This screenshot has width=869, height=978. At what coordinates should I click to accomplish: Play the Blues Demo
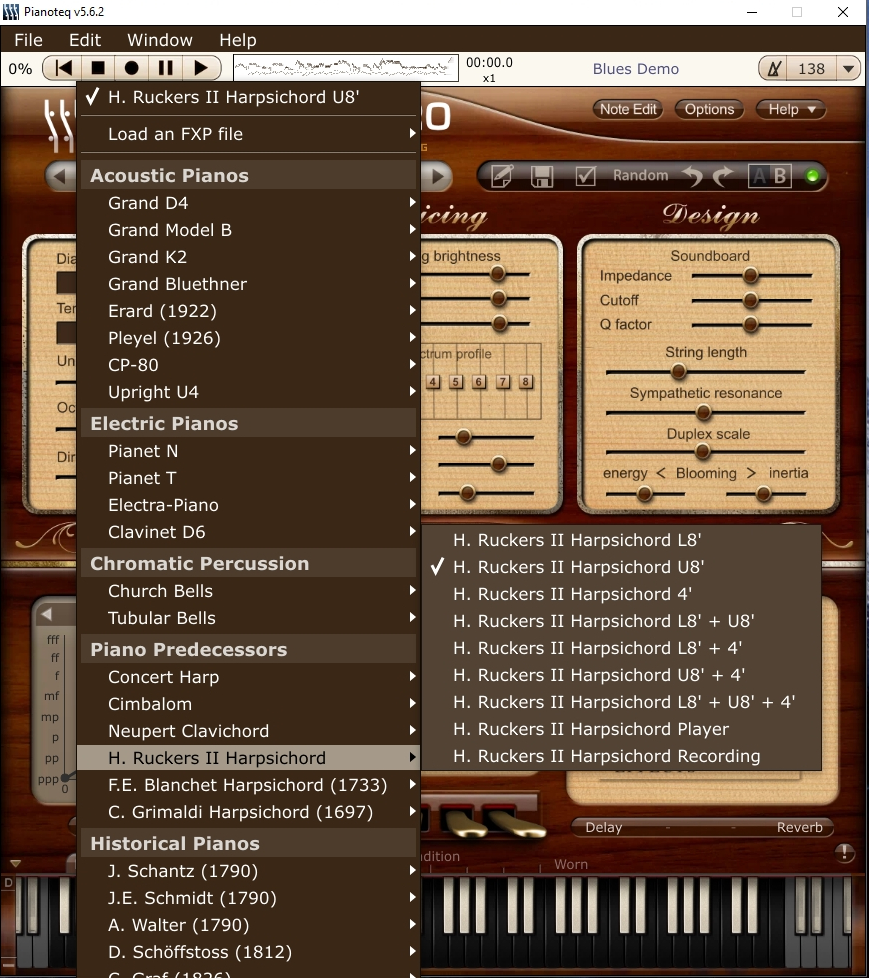point(200,68)
